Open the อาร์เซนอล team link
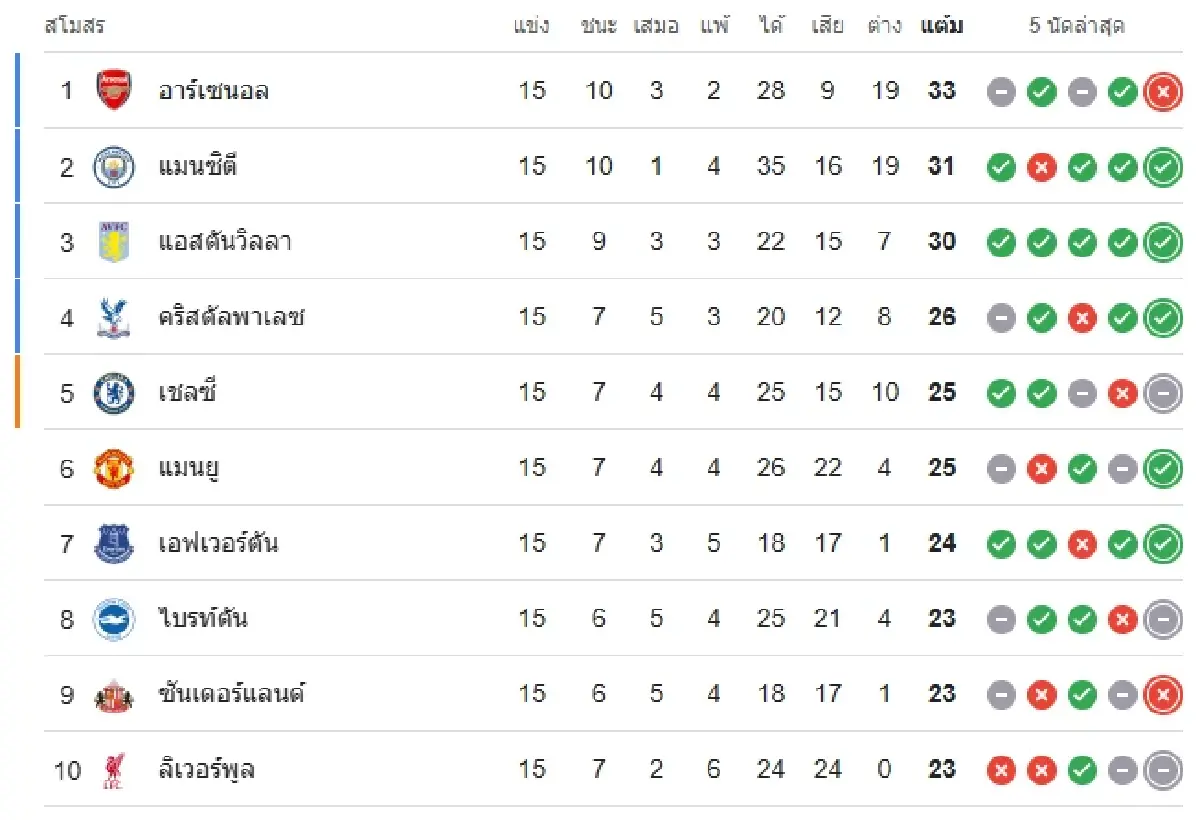Image resolution: width=1200 pixels, height=820 pixels. 213,91
